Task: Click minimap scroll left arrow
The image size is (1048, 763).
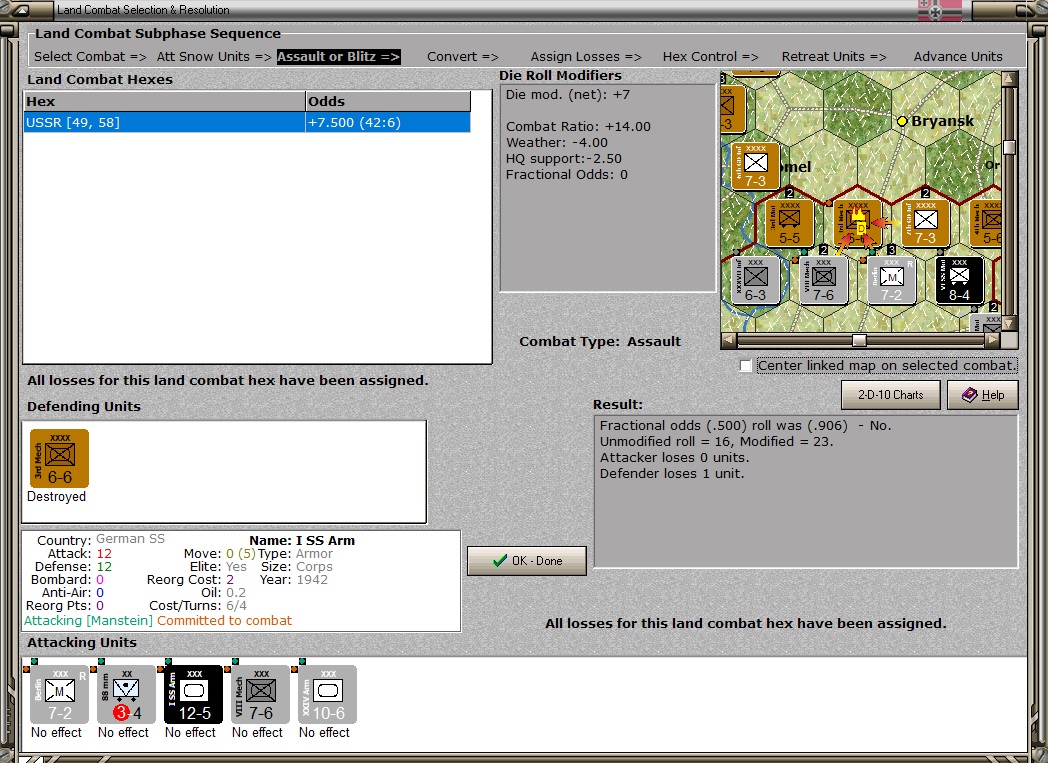Action: [x=729, y=341]
